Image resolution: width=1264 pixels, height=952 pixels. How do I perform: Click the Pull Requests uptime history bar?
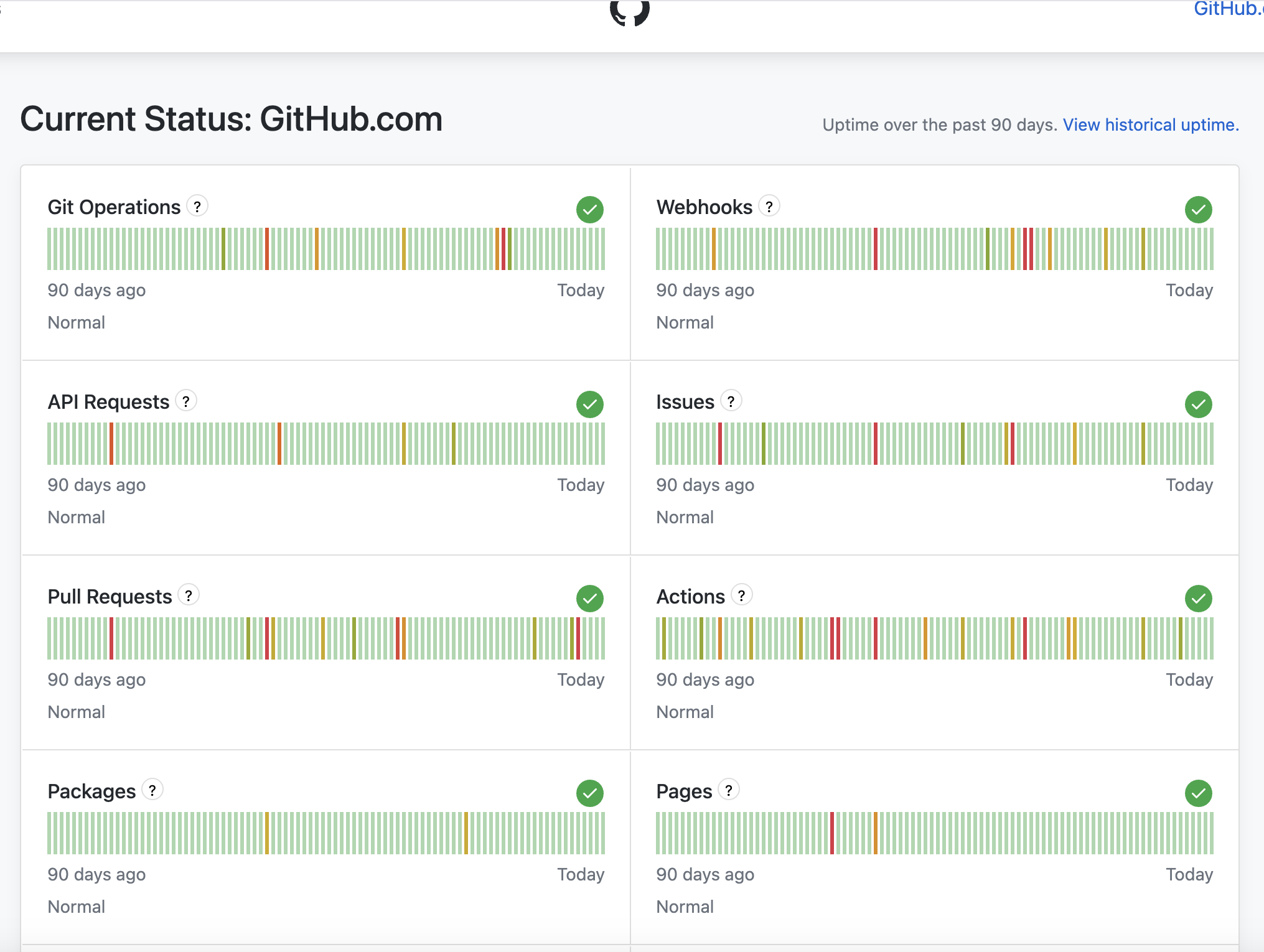(x=325, y=638)
